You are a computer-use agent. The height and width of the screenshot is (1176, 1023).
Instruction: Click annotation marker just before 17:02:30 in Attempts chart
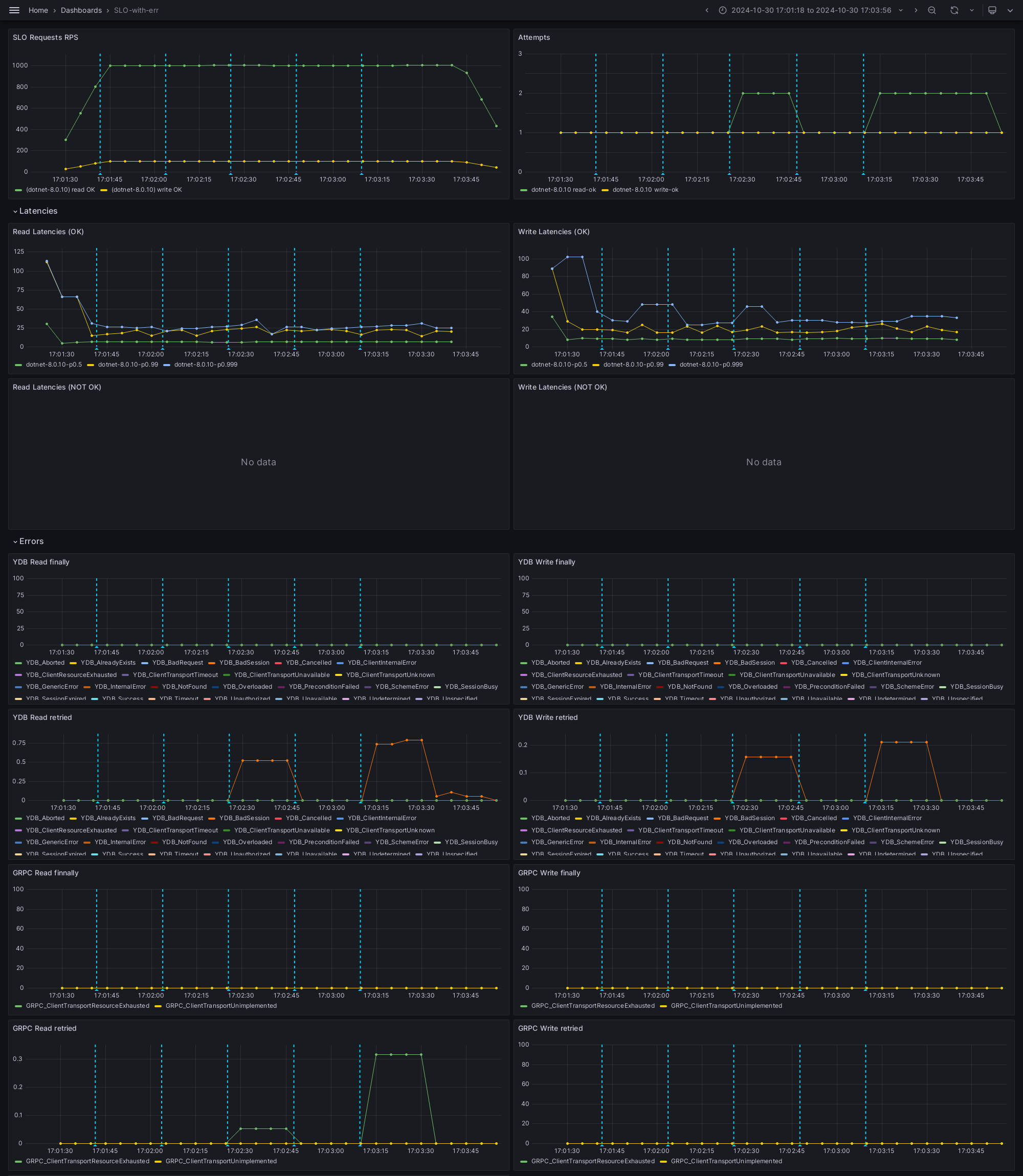coord(729,173)
